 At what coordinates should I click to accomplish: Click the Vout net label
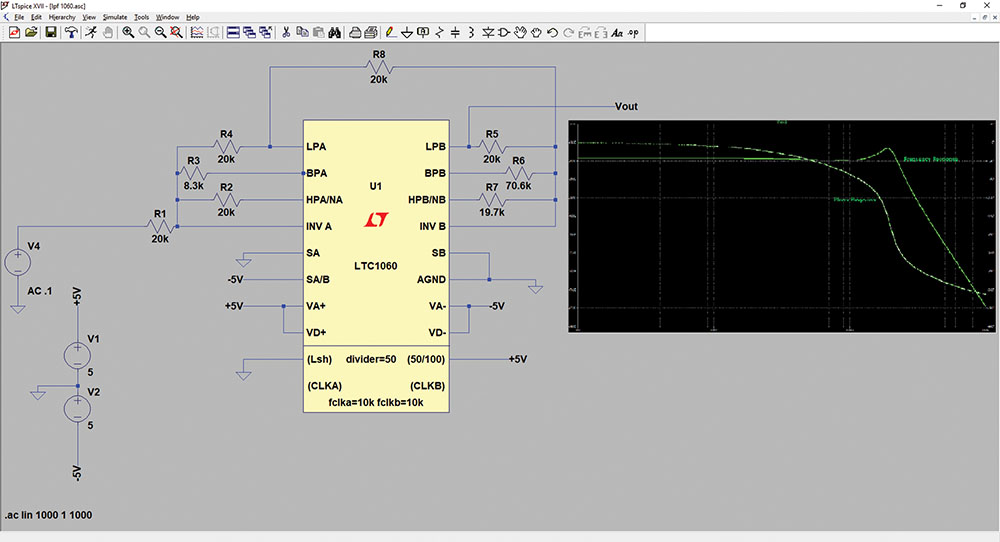(x=626, y=106)
